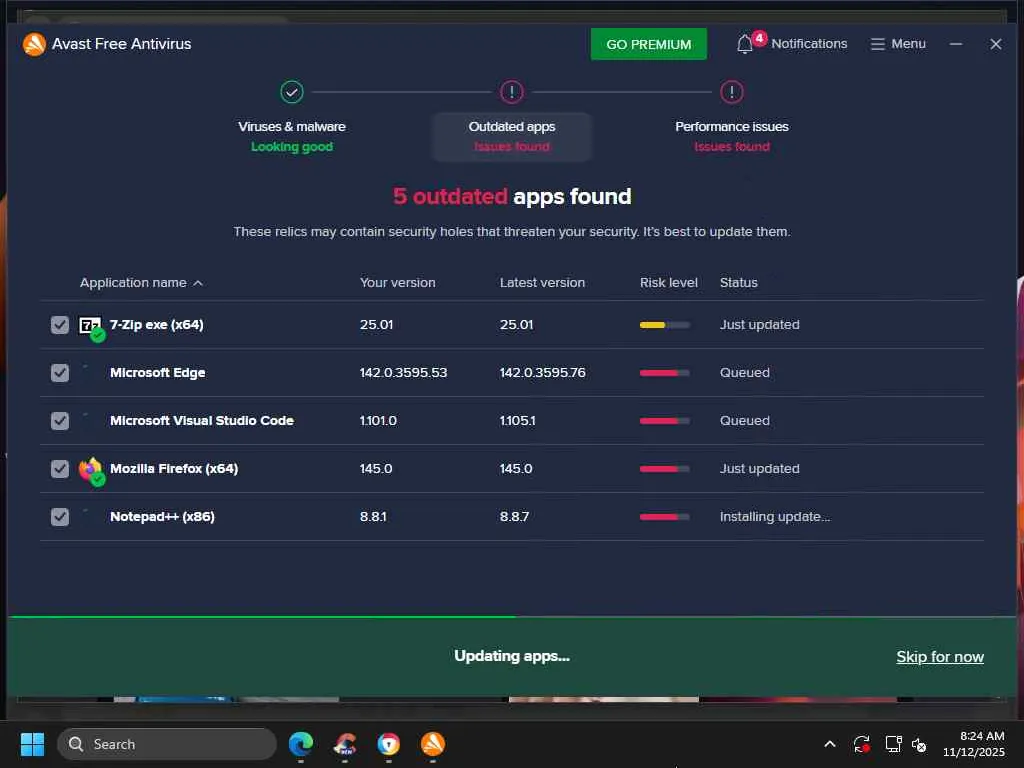Screen dimensions: 1024x768
Task: Click Edge your version 142.0.3595.53
Action: click(x=403, y=373)
